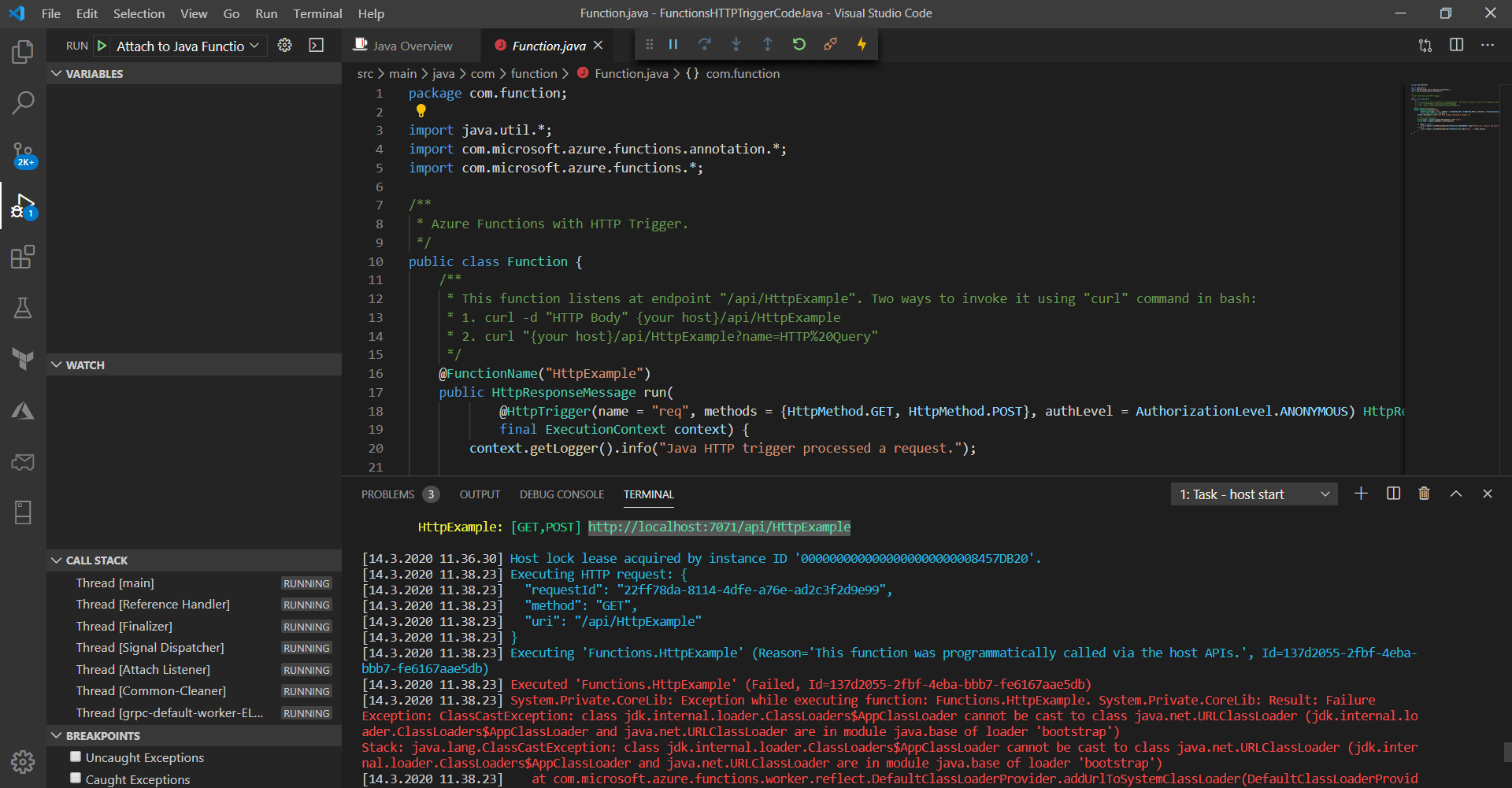Open the Terminal menu
The image size is (1512, 788).
(317, 13)
